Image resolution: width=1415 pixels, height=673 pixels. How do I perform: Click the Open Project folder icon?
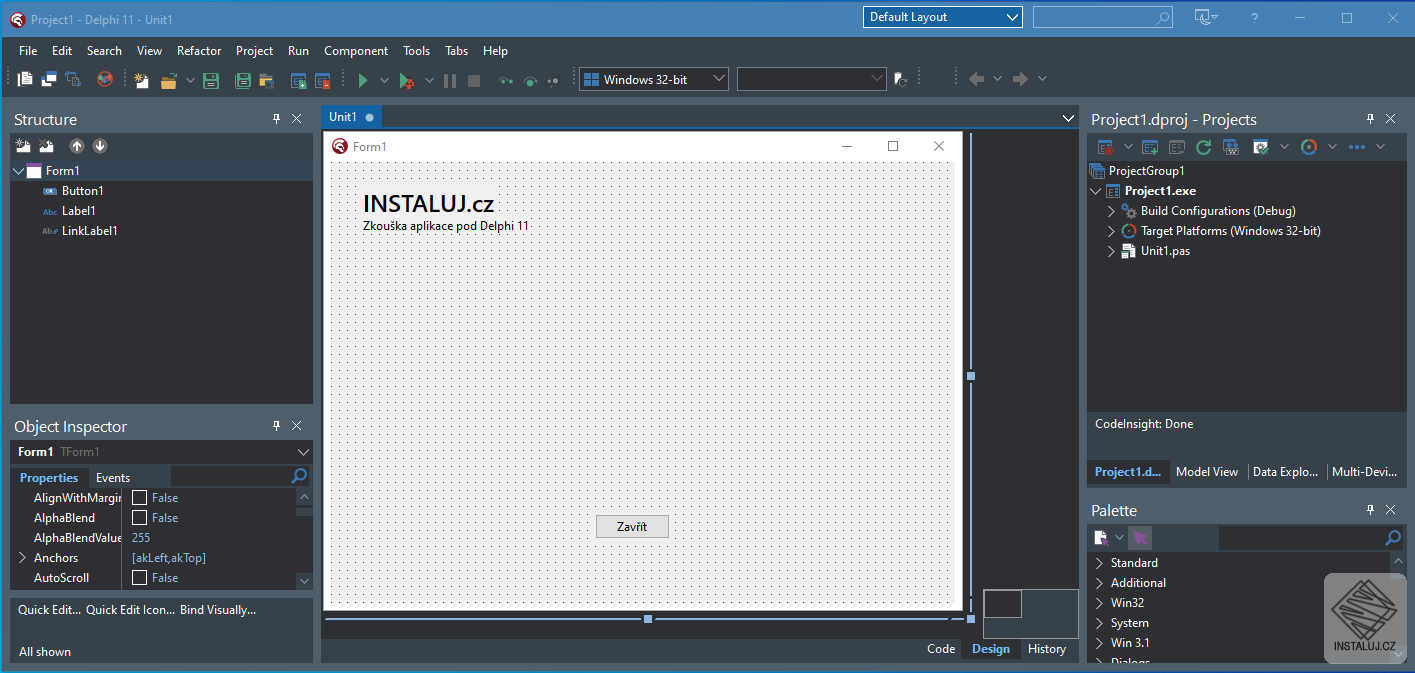tap(266, 80)
